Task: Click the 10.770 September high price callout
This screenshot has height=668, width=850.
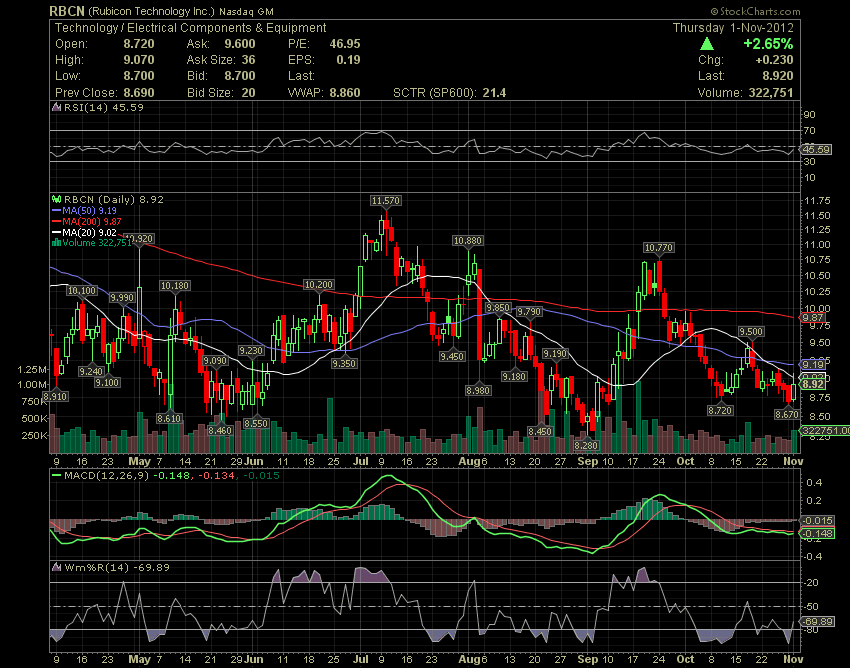Action: click(x=659, y=248)
